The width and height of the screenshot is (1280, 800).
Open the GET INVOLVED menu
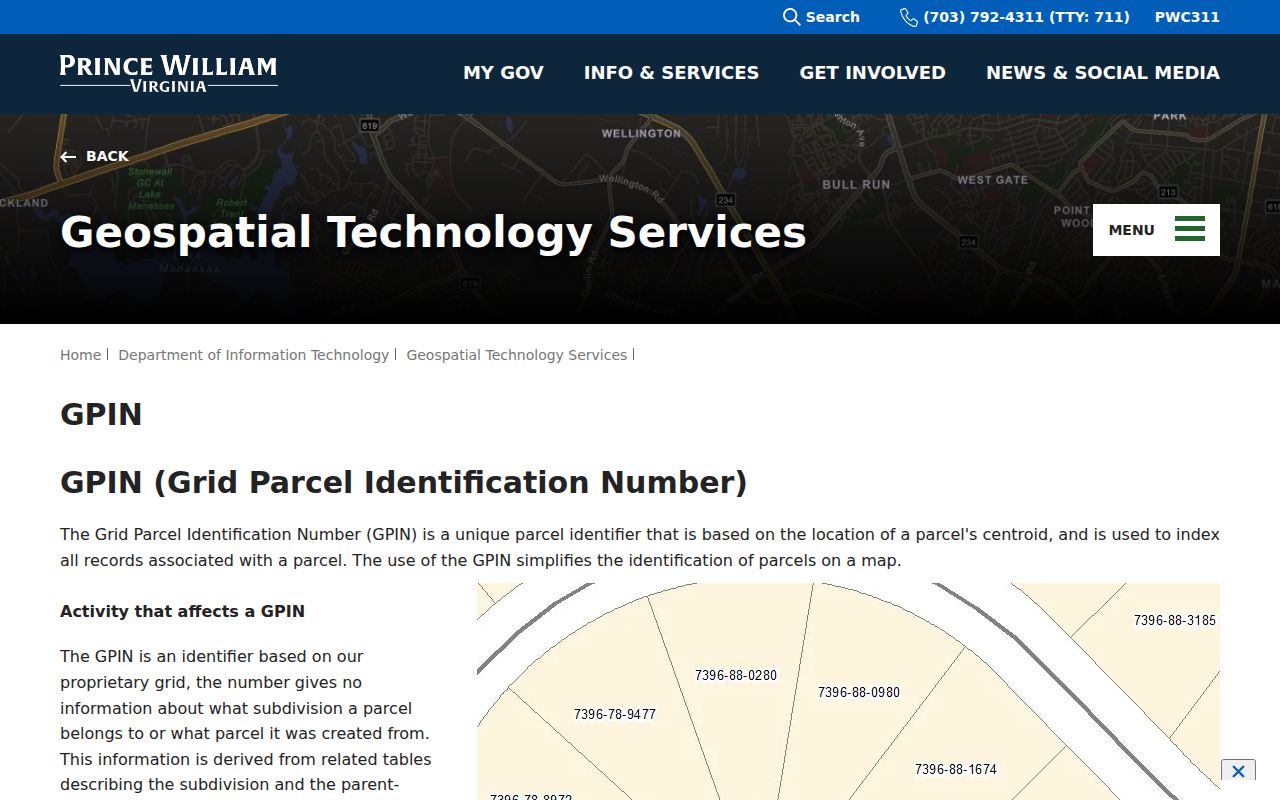click(x=872, y=73)
